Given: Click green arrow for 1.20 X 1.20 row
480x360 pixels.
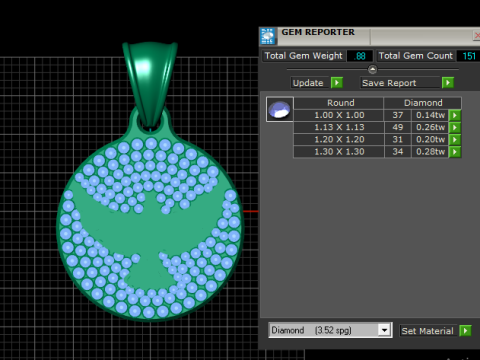Looking at the screenshot, I should click(455, 140).
